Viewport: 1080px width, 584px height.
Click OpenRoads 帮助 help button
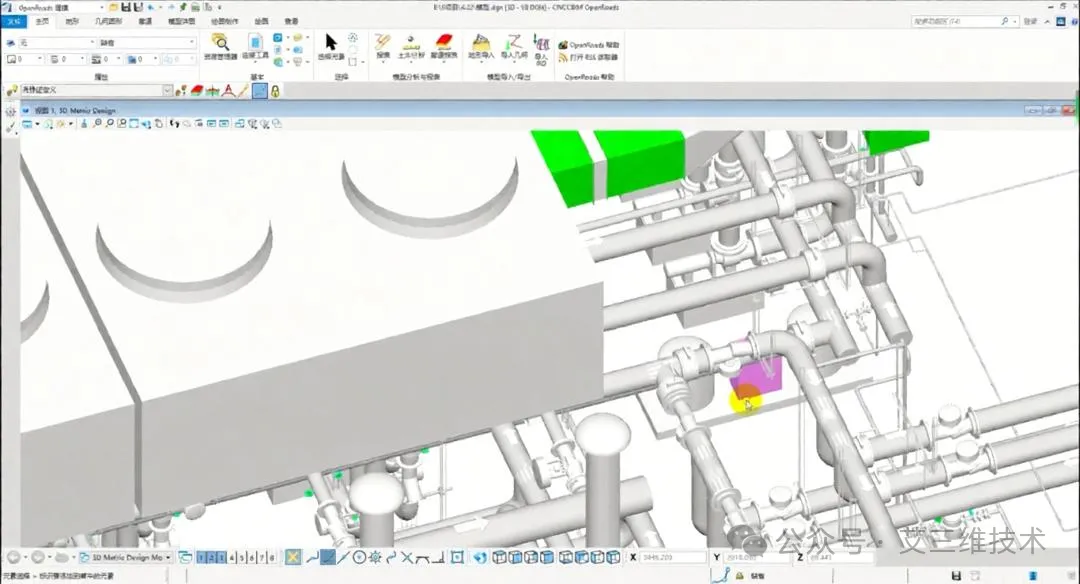589,45
